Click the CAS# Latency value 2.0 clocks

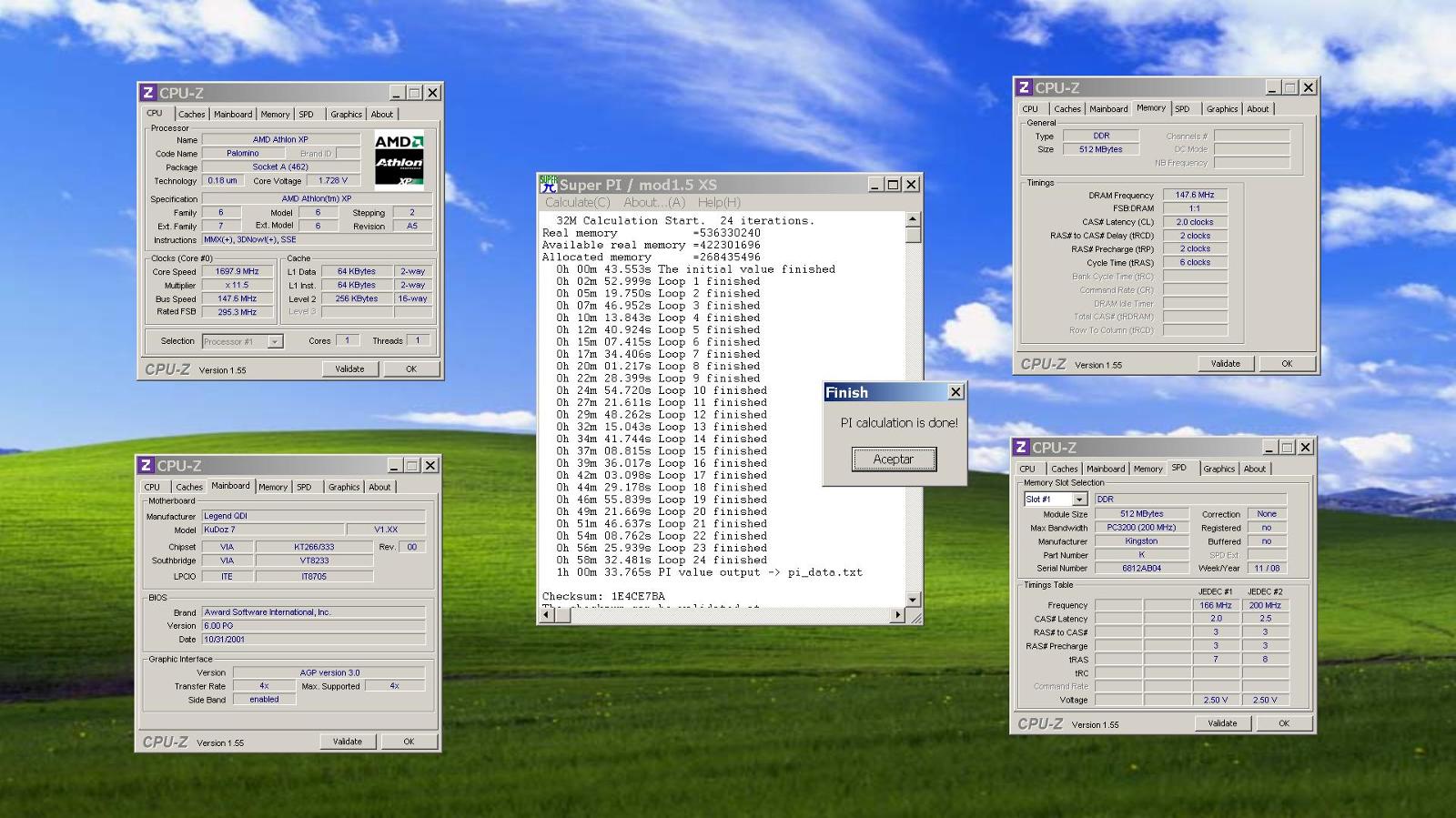click(x=1195, y=222)
